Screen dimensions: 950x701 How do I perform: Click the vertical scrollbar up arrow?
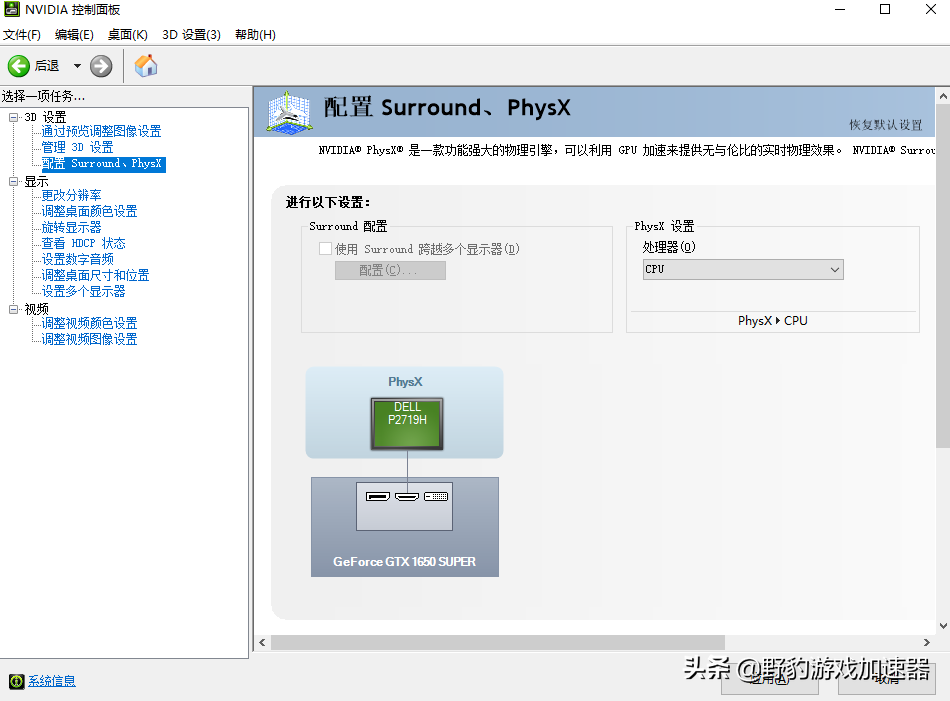click(943, 96)
